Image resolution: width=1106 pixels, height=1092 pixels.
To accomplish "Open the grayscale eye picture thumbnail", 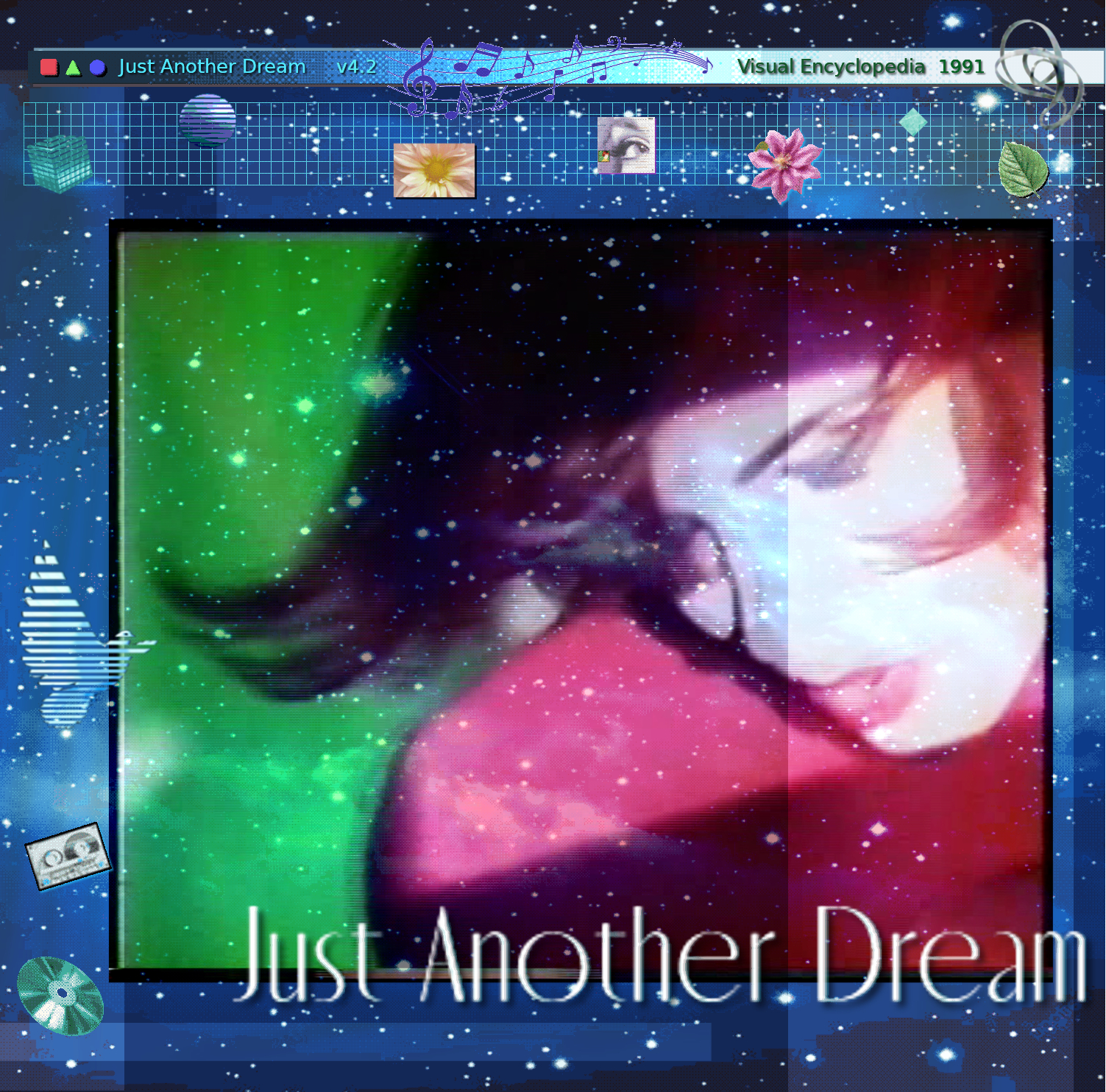I will pyautogui.click(x=625, y=146).
